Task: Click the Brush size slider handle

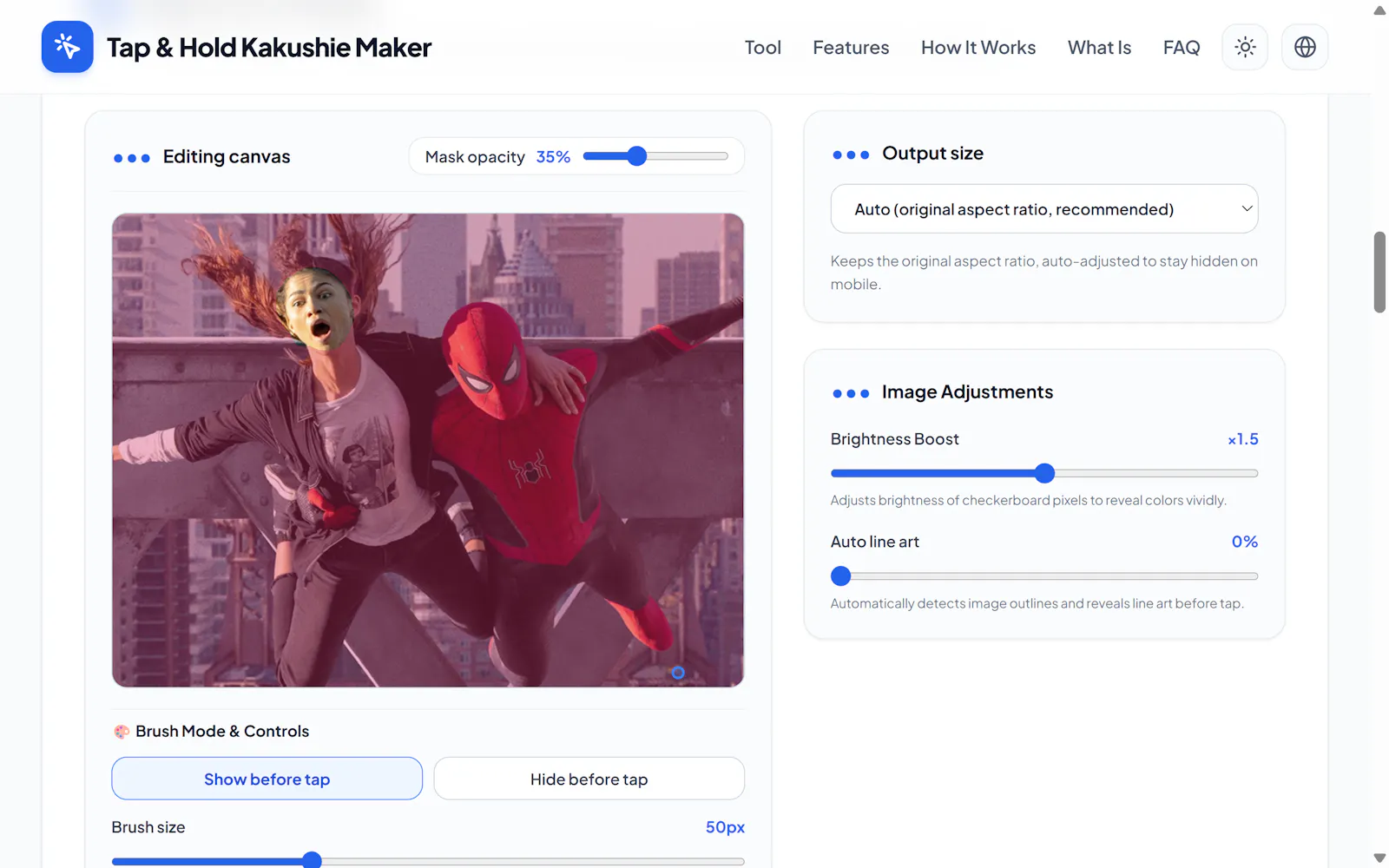Action: 312,860
